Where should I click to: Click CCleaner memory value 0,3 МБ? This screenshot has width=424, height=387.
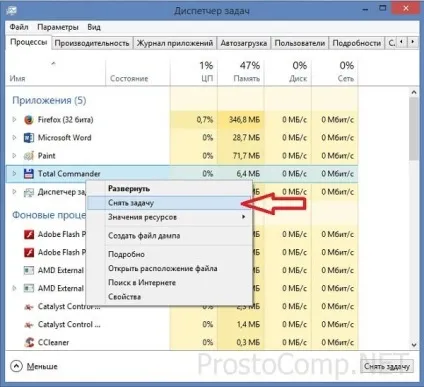pyautogui.click(x=248, y=342)
